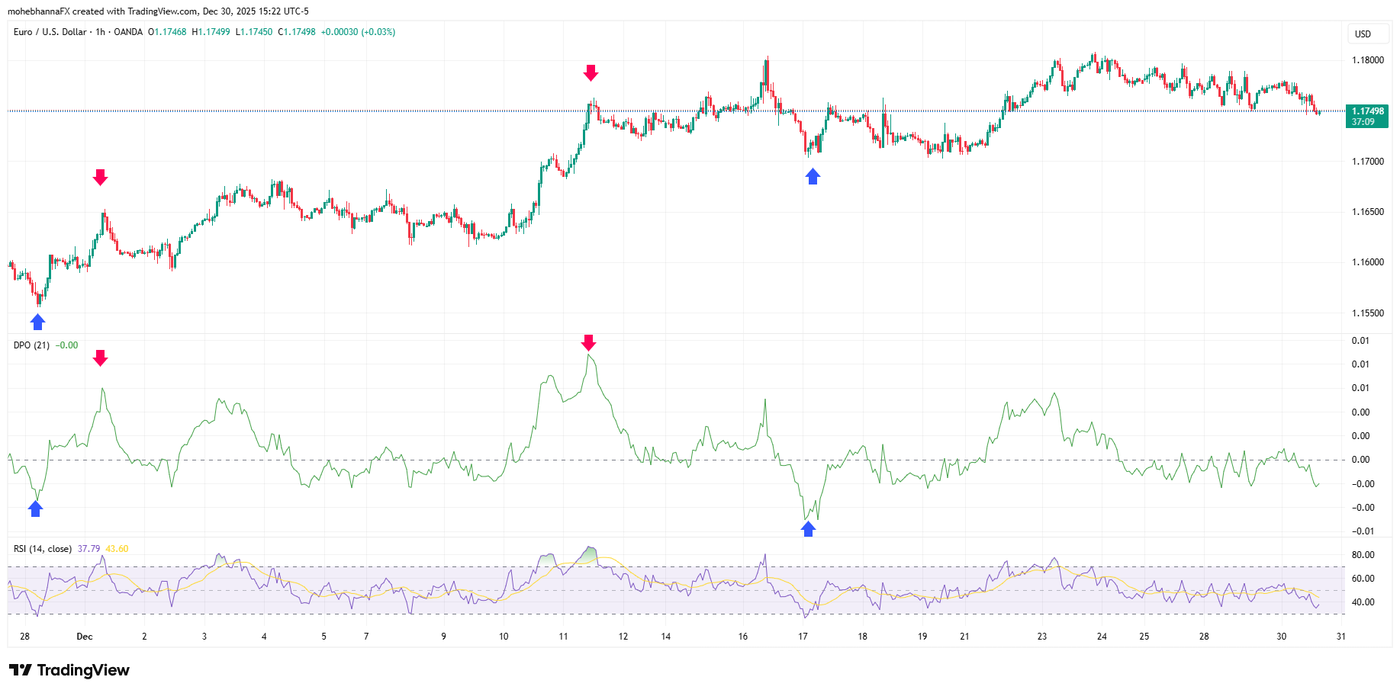
Task: Click the blue buy arrow near the December 17 dip
Action: [x=812, y=176]
